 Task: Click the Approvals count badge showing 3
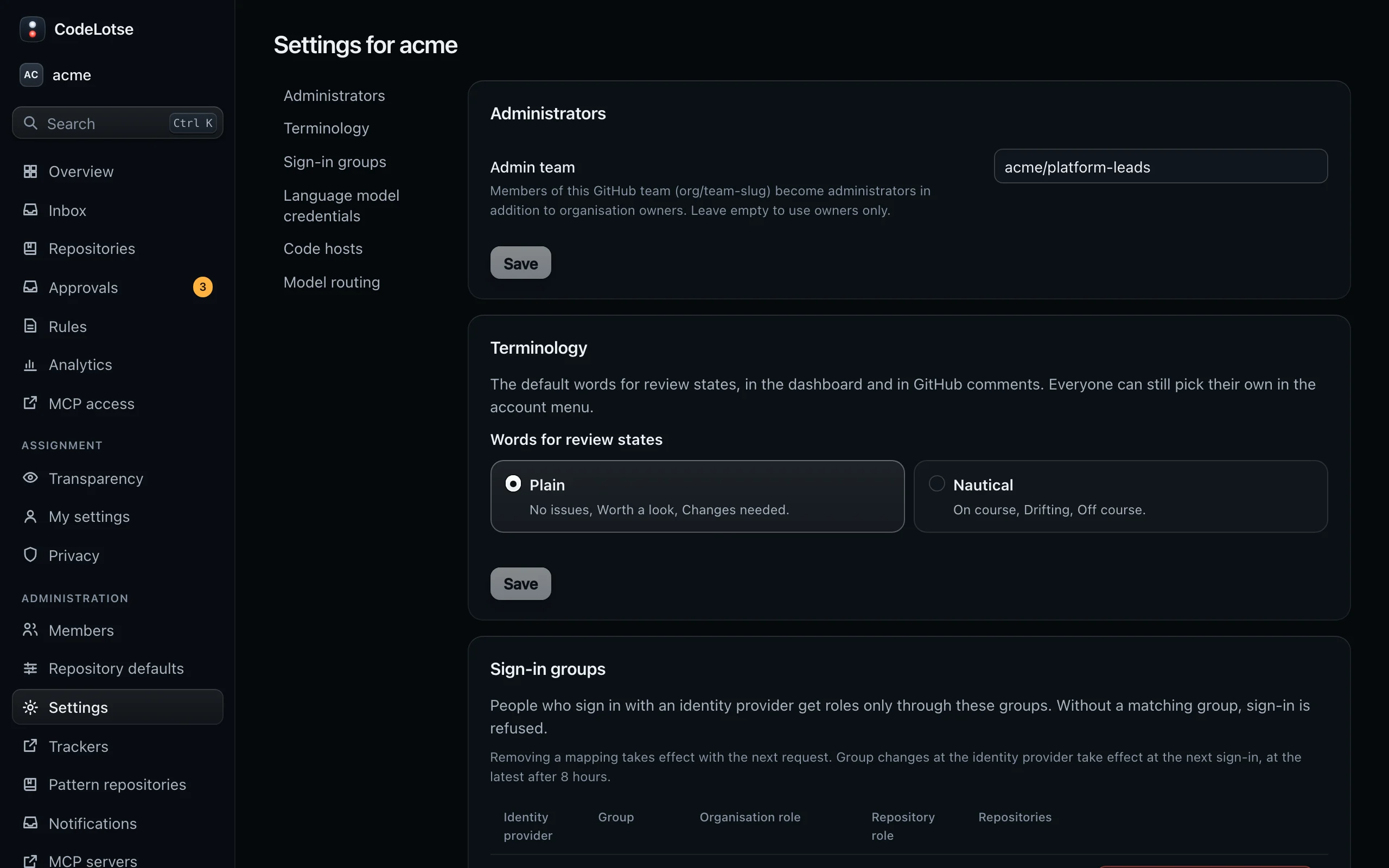coord(202,287)
